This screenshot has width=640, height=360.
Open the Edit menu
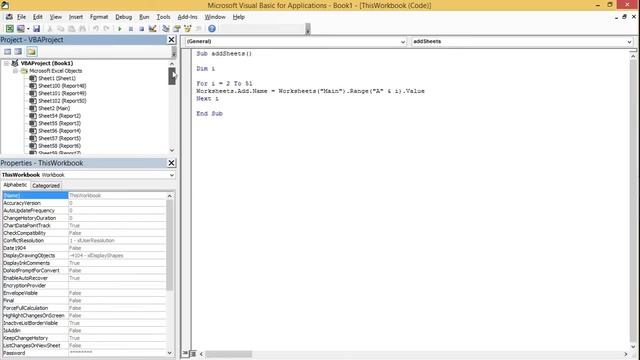point(38,17)
